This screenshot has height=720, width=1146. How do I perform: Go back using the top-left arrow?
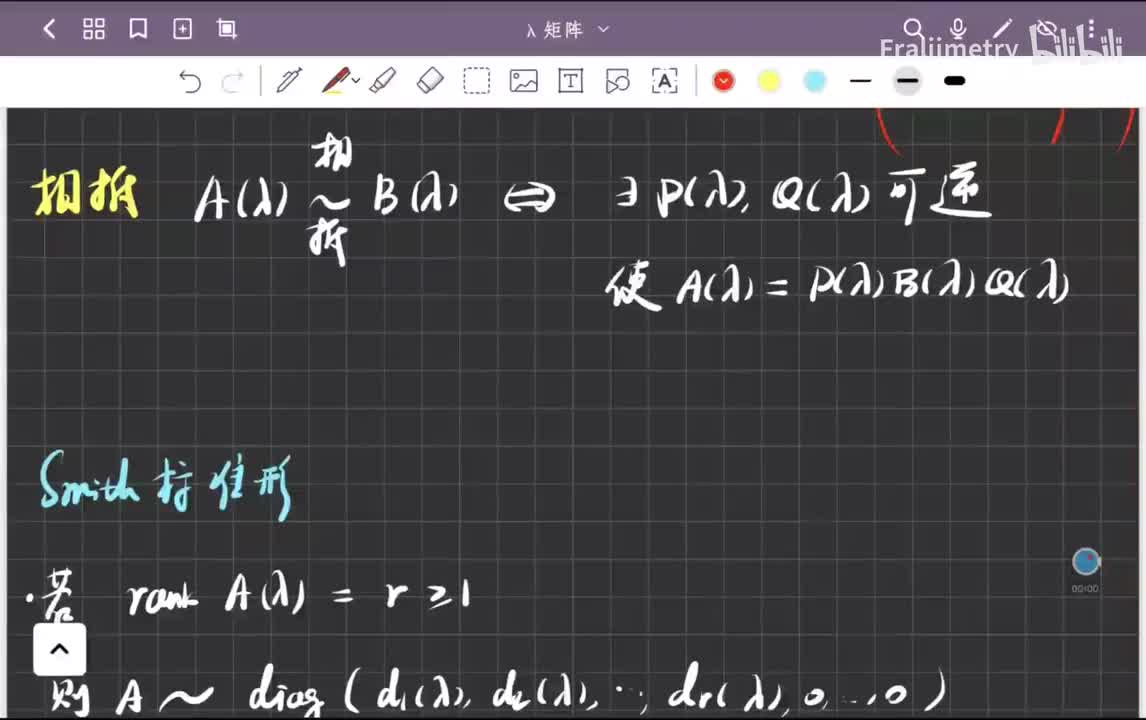[50, 29]
